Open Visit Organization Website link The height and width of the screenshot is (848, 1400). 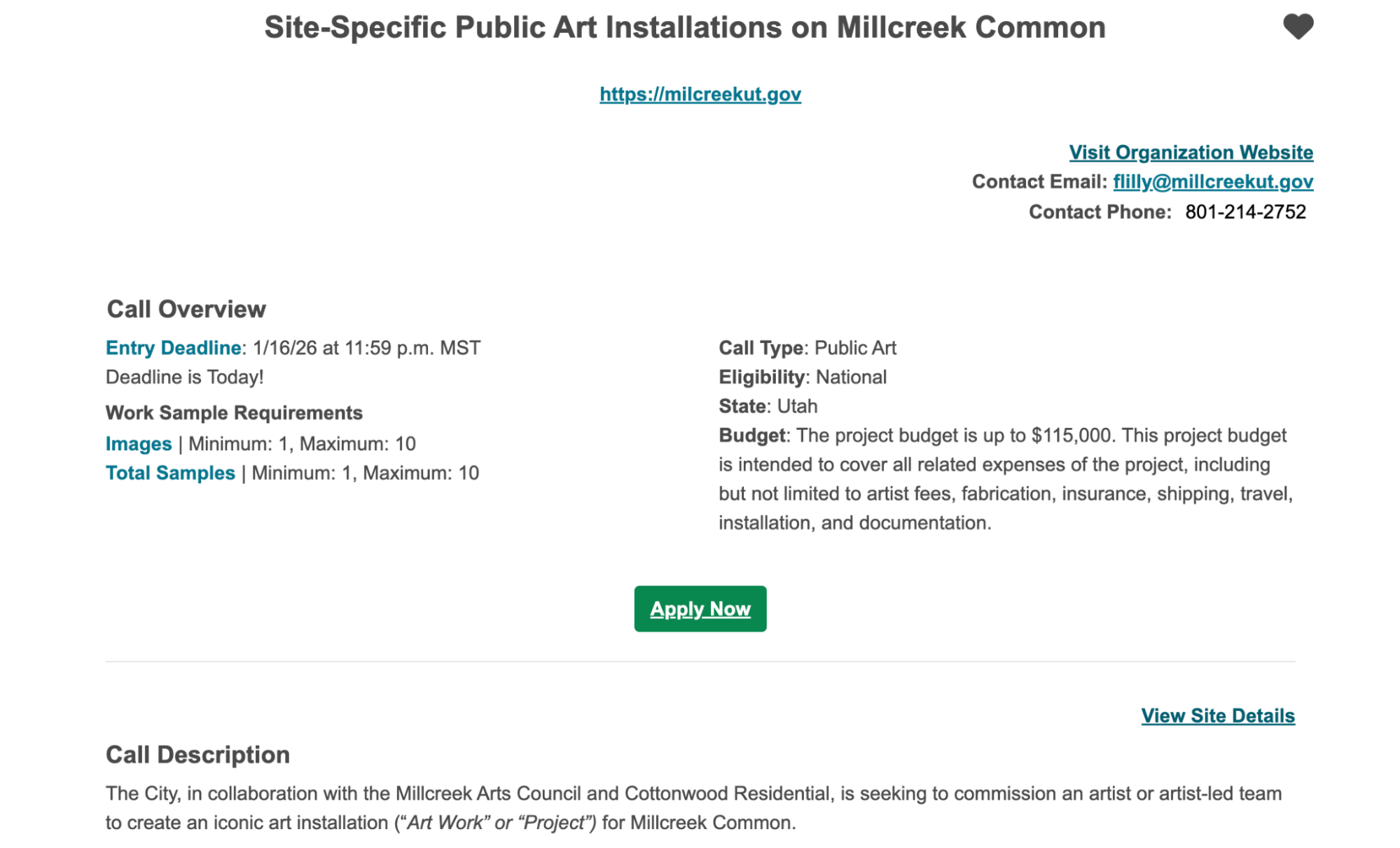point(1190,153)
